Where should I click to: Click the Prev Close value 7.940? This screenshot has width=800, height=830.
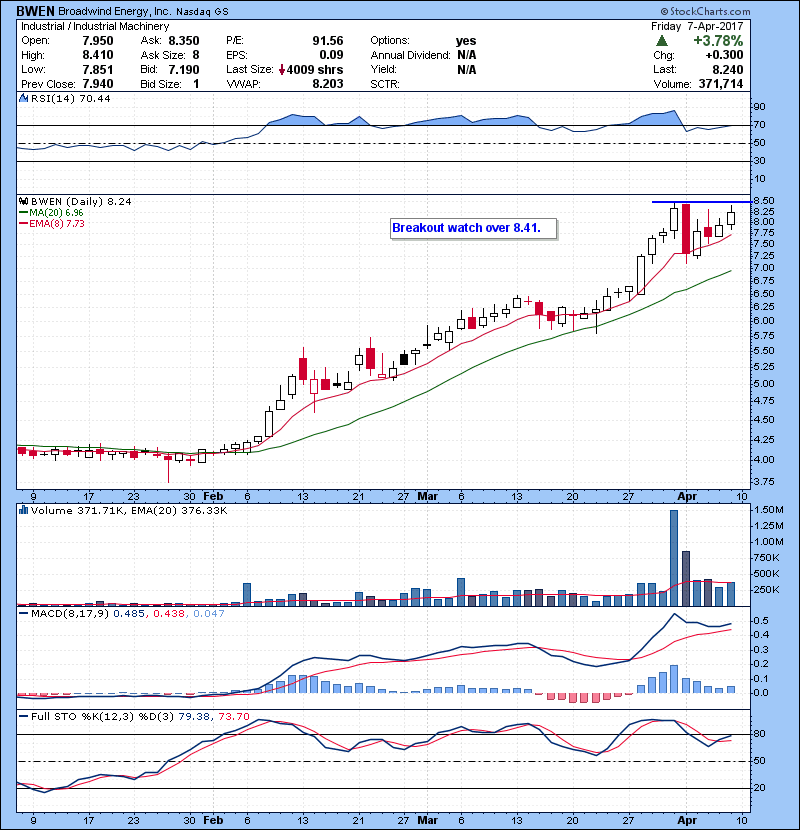coord(97,84)
